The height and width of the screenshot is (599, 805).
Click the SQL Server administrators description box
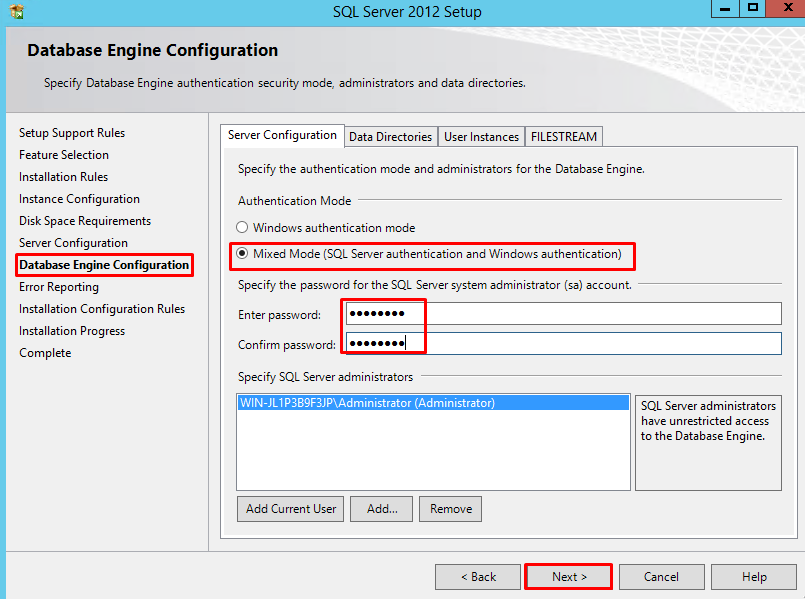(708, 442)
